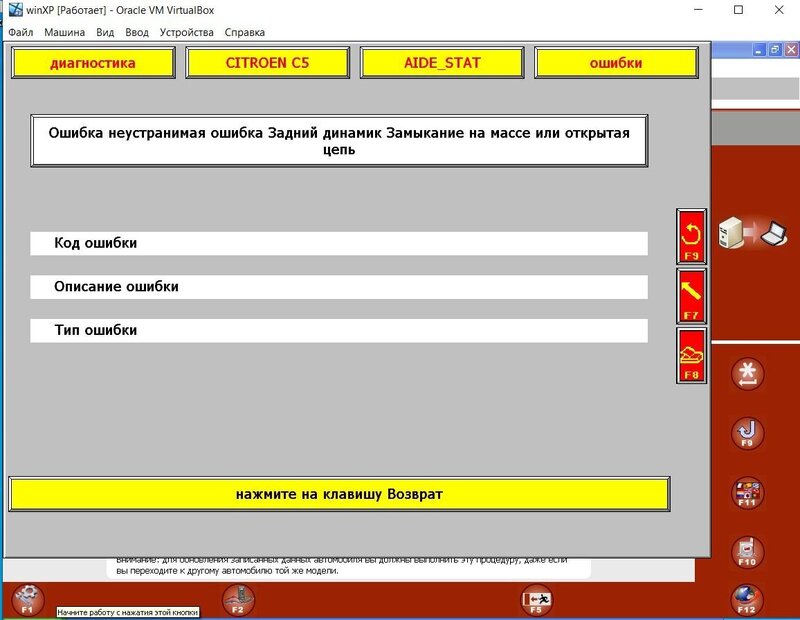This screenshot has height=620, width=800.
Task: Click the F5 exit icon
Action: 537,600
